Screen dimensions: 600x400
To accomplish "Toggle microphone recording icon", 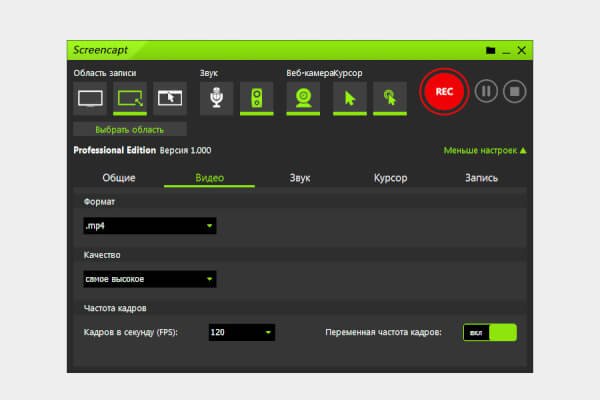I will click(217, 98).
